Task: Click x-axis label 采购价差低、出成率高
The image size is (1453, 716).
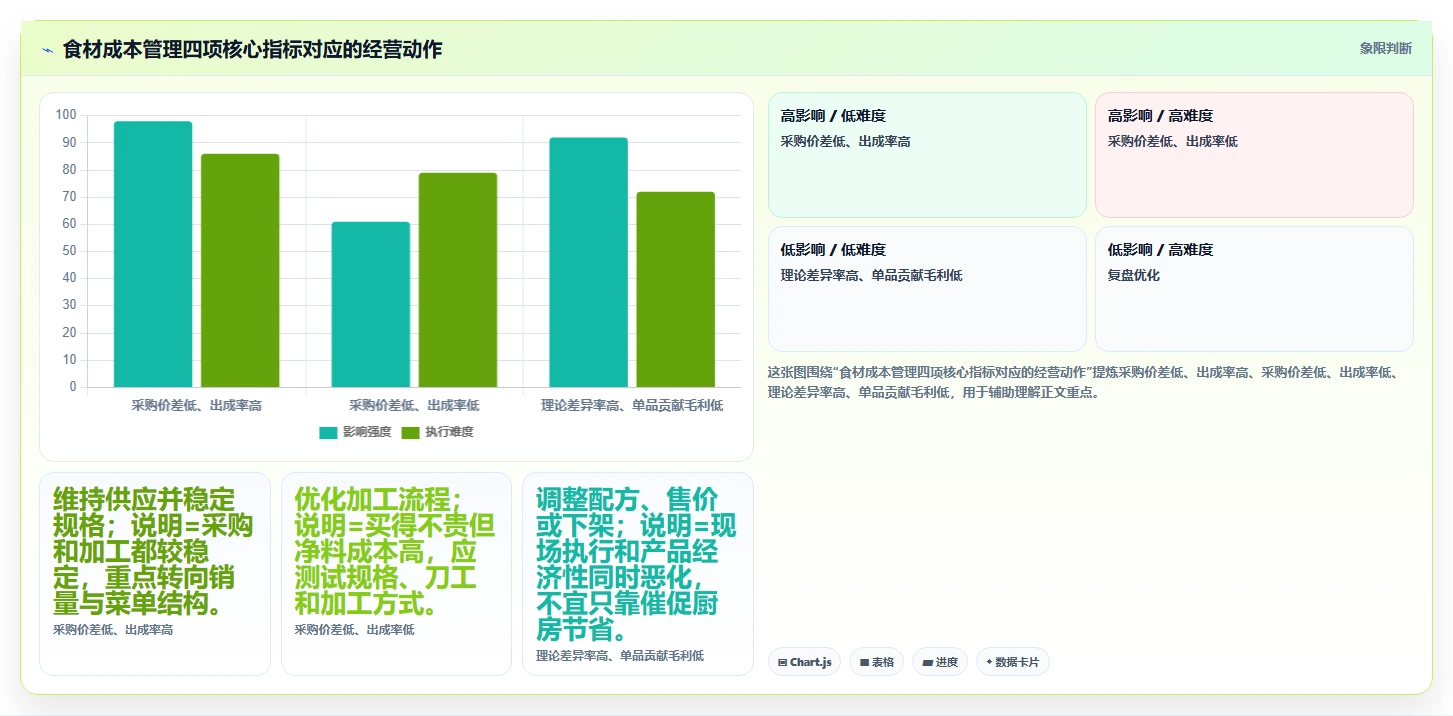Action: (x=197, y=406)
